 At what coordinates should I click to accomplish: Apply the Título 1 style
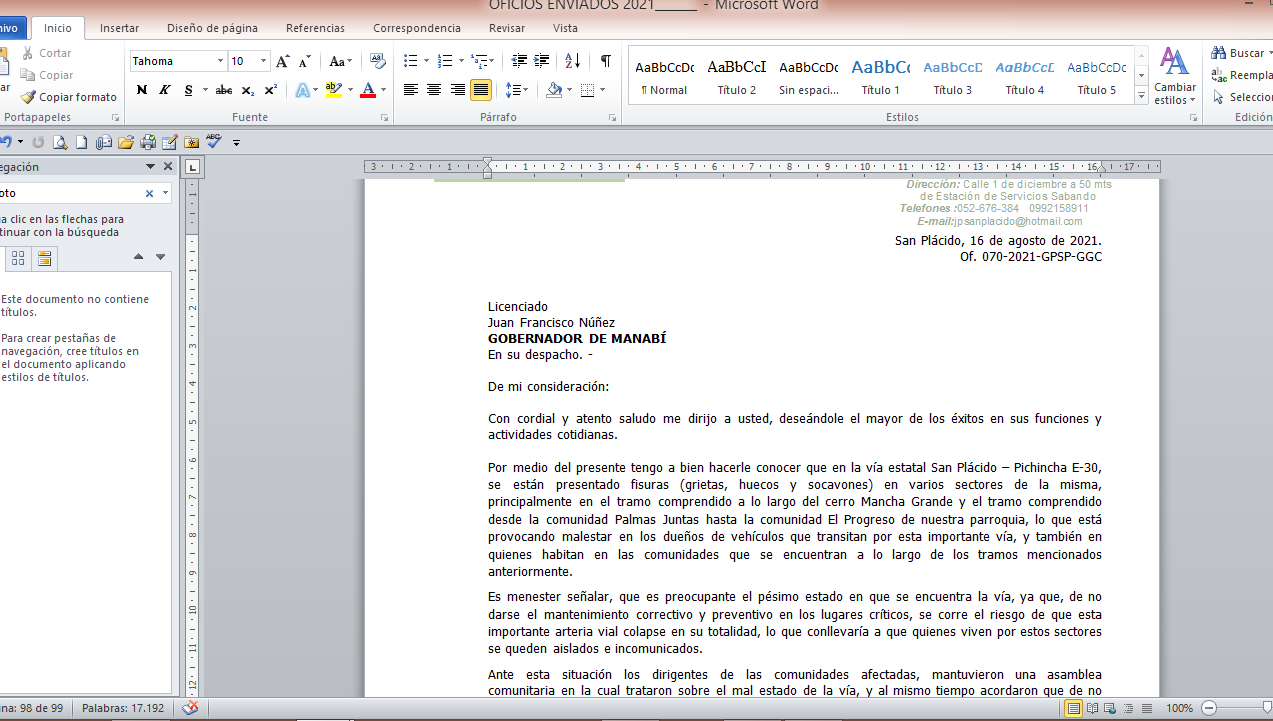coord(880,77)
